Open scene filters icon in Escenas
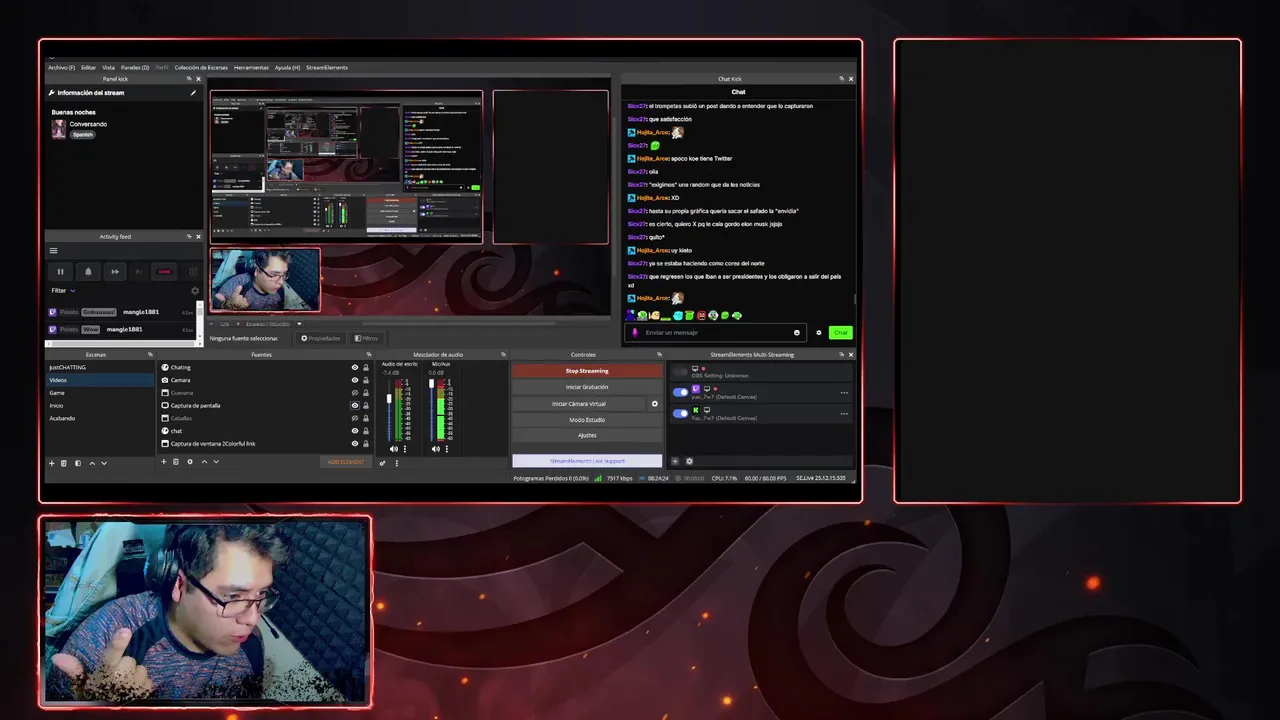Screen dimensions: 1280x720 click(78, 463)
